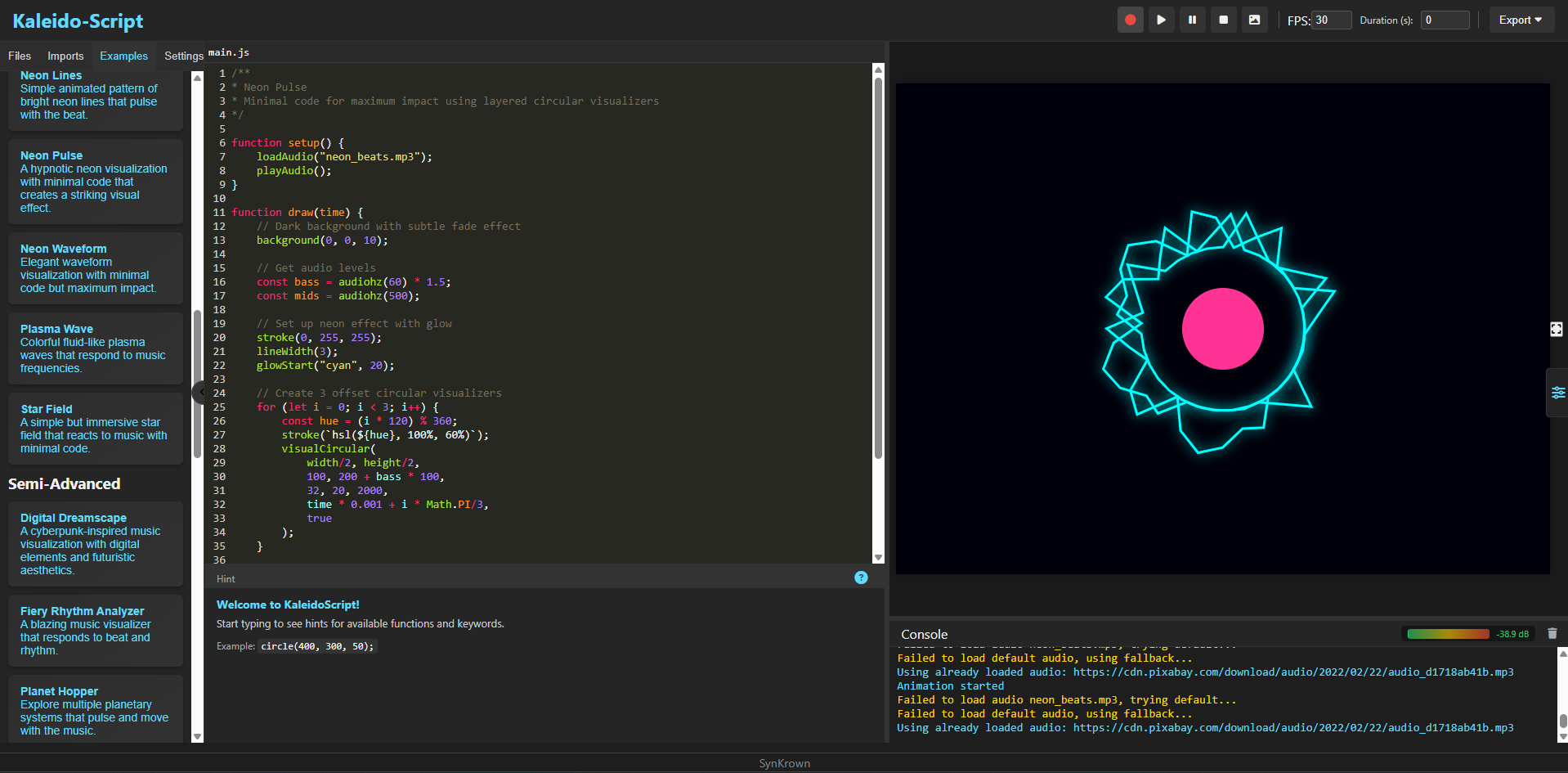Click the audio level dB meter

(1448, 634)
